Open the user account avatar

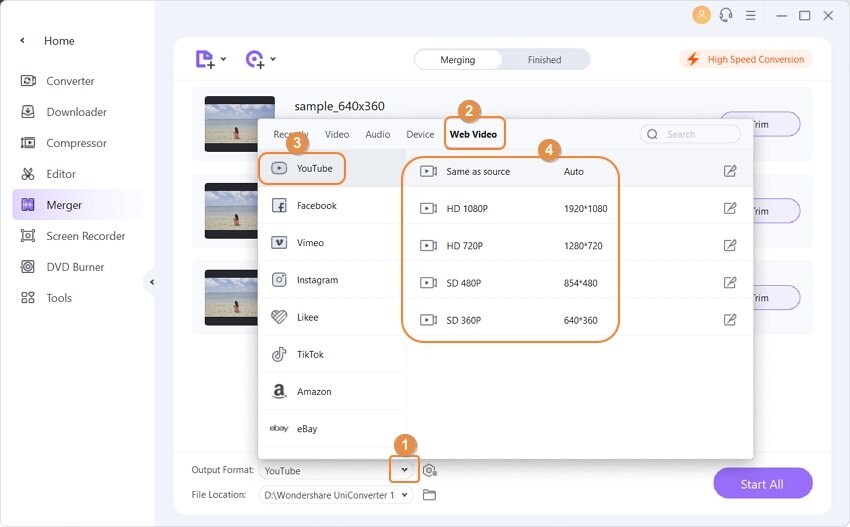coord(701,15)
